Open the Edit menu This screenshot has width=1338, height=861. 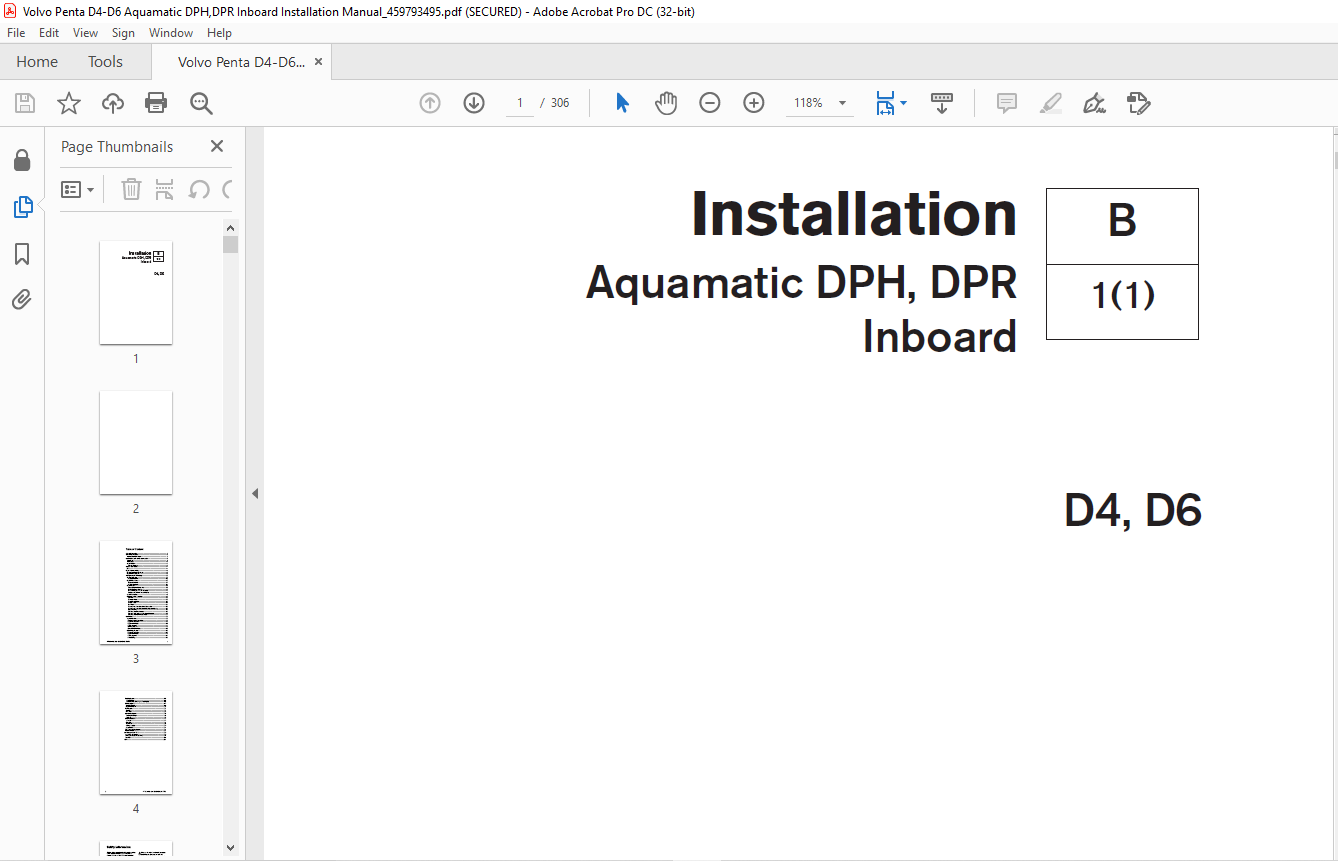49,33
